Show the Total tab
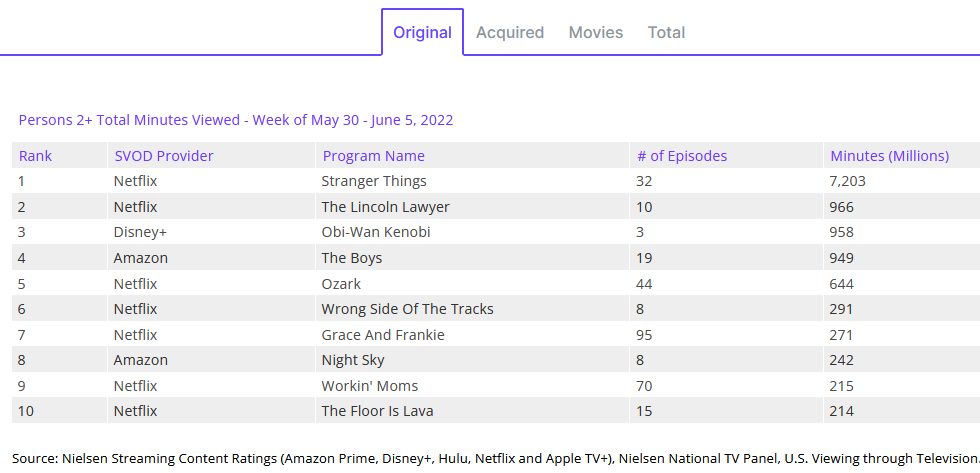This screenshot has width=980, height=473. pyautogui.click(x=666, y=32)
